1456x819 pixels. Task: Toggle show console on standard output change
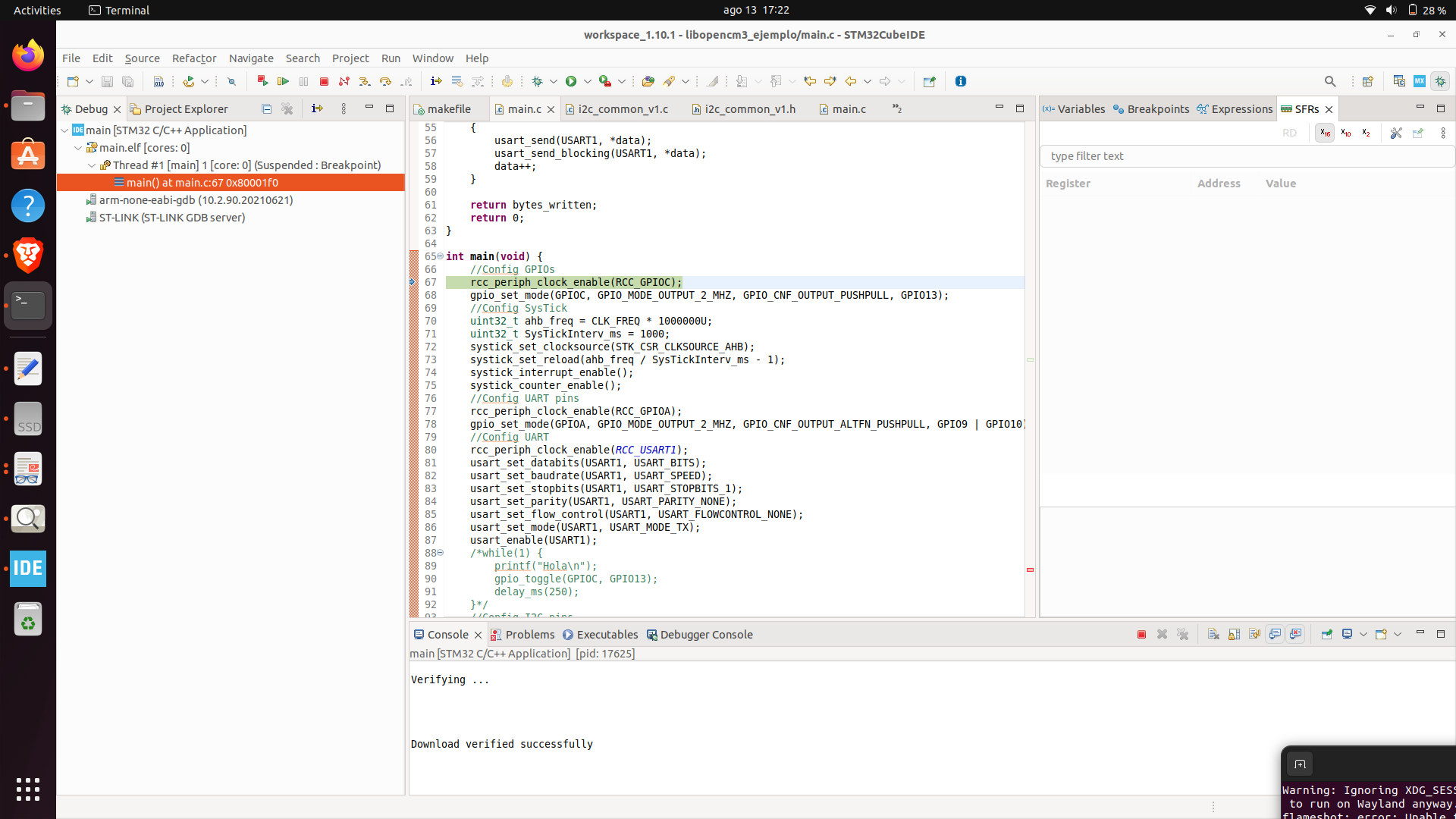click(x=1276, y=635)
